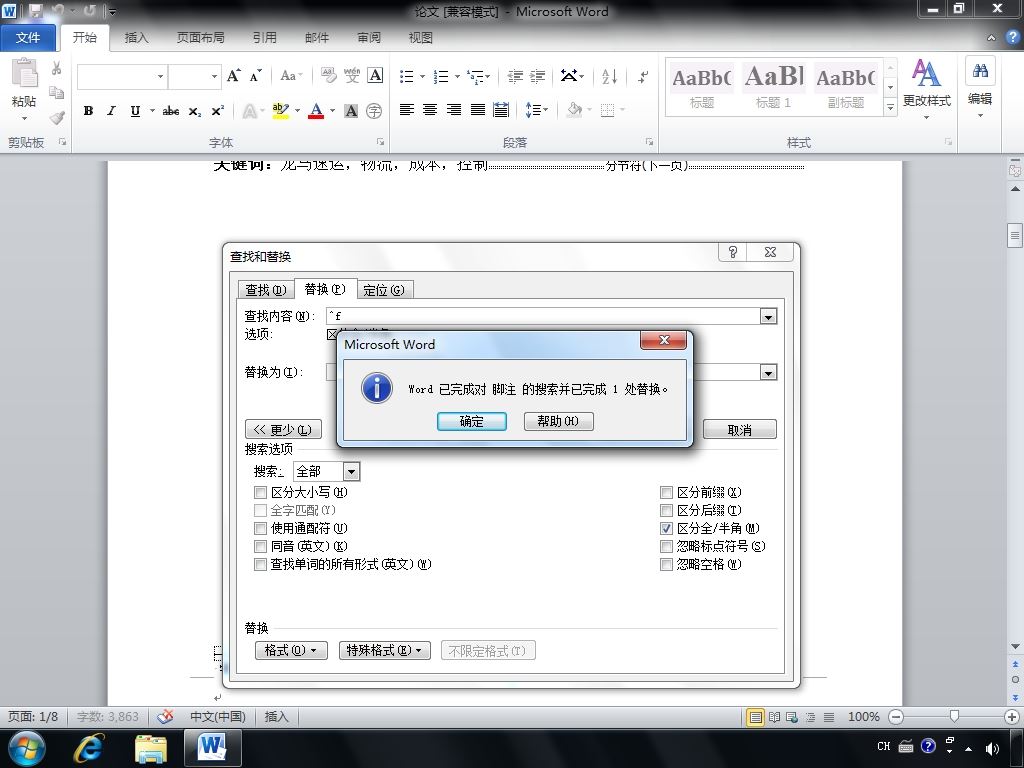Open the 特殊格式 dropdown button
This screenshot has width=1024, height=768.
point(384,650)
